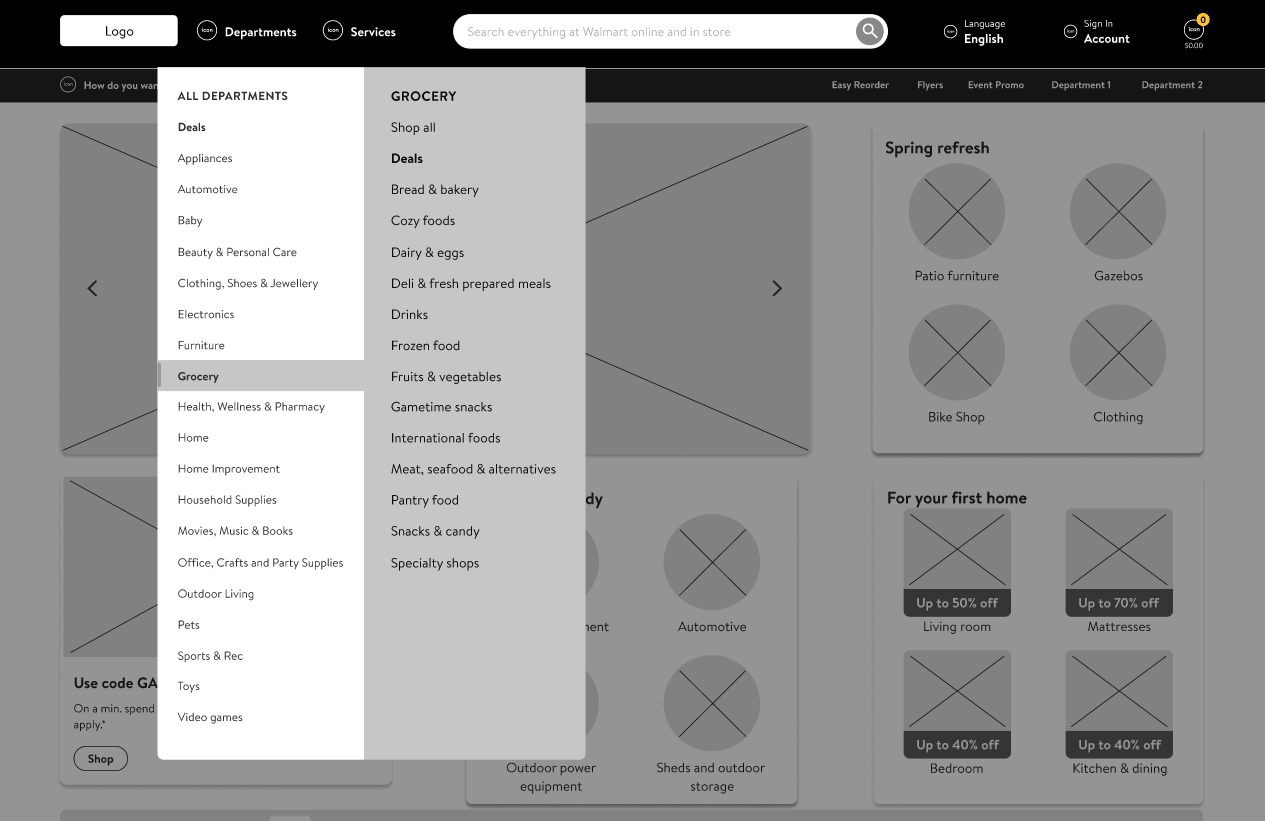This screenshot has width=1265, height=821.
Task: Click Shop all under Grocery
Action: (x=413, y=127)
